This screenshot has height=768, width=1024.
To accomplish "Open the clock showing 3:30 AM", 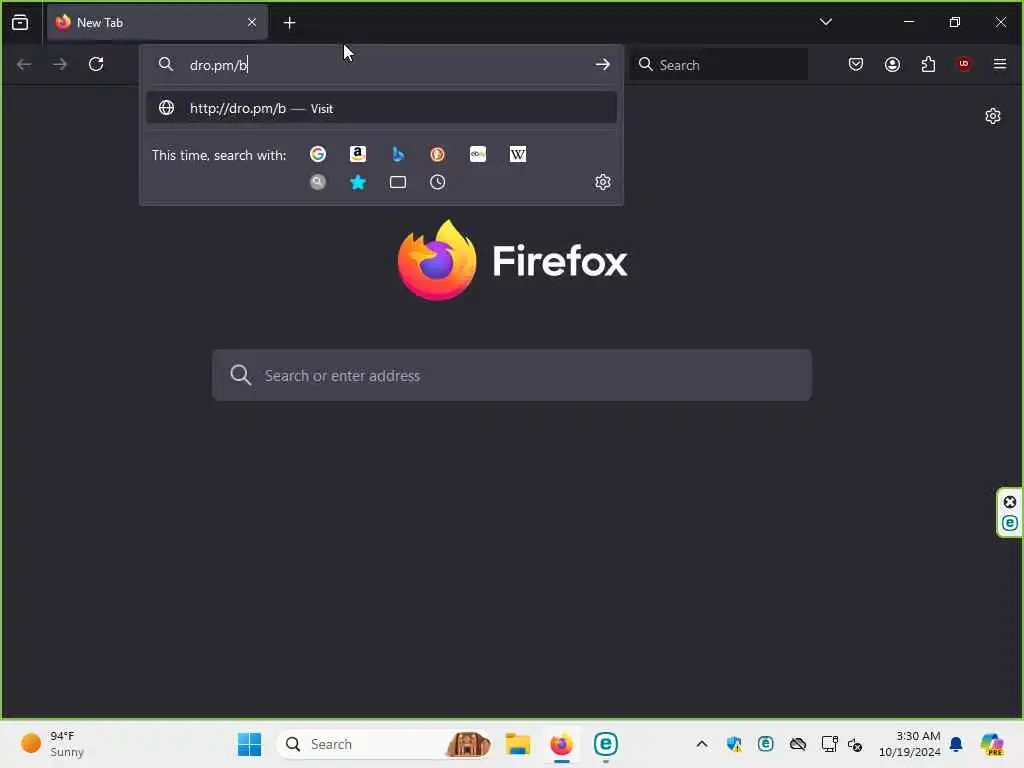I will pos(910,744).
